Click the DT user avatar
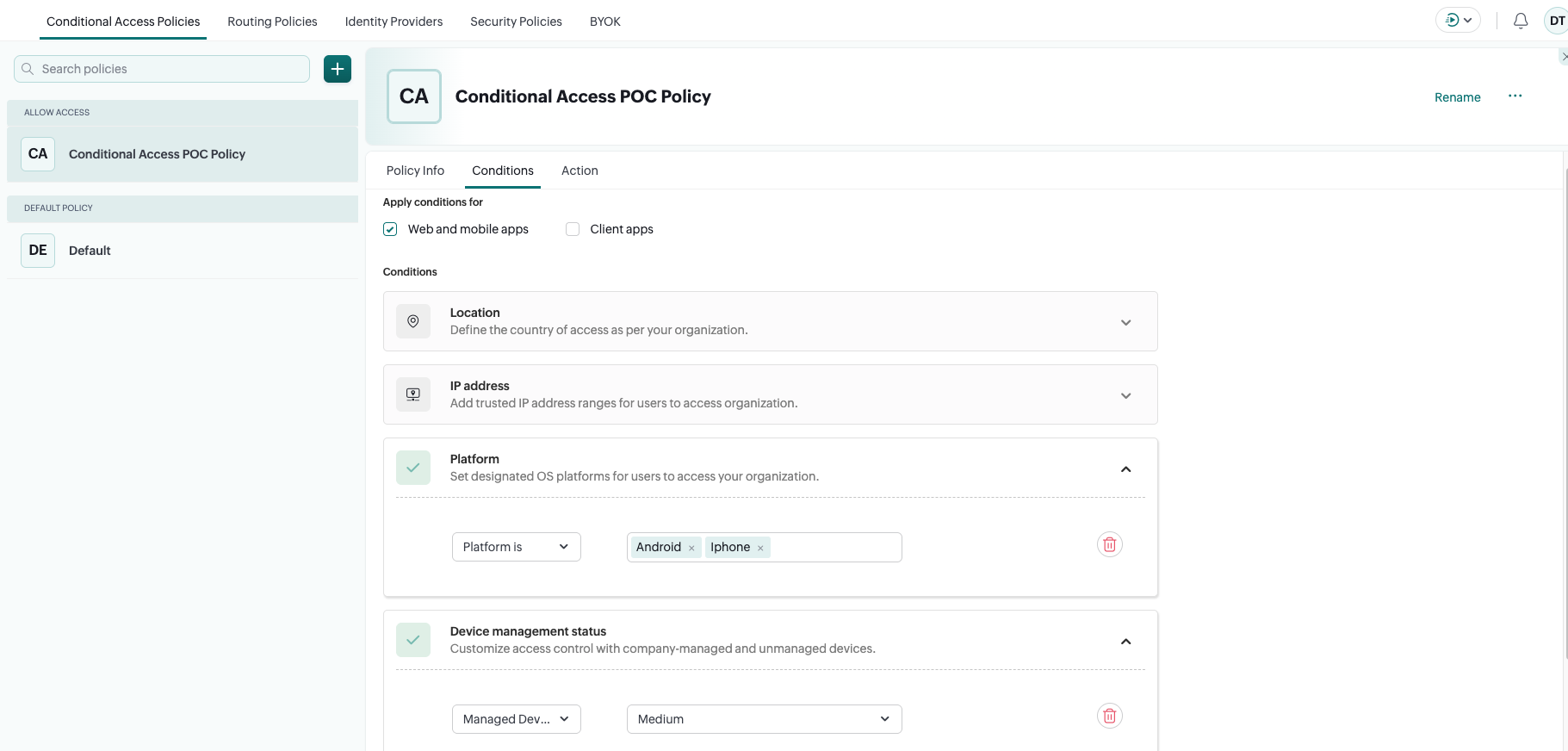Viewport: 1568px width, 751px height. (1556, 21)
